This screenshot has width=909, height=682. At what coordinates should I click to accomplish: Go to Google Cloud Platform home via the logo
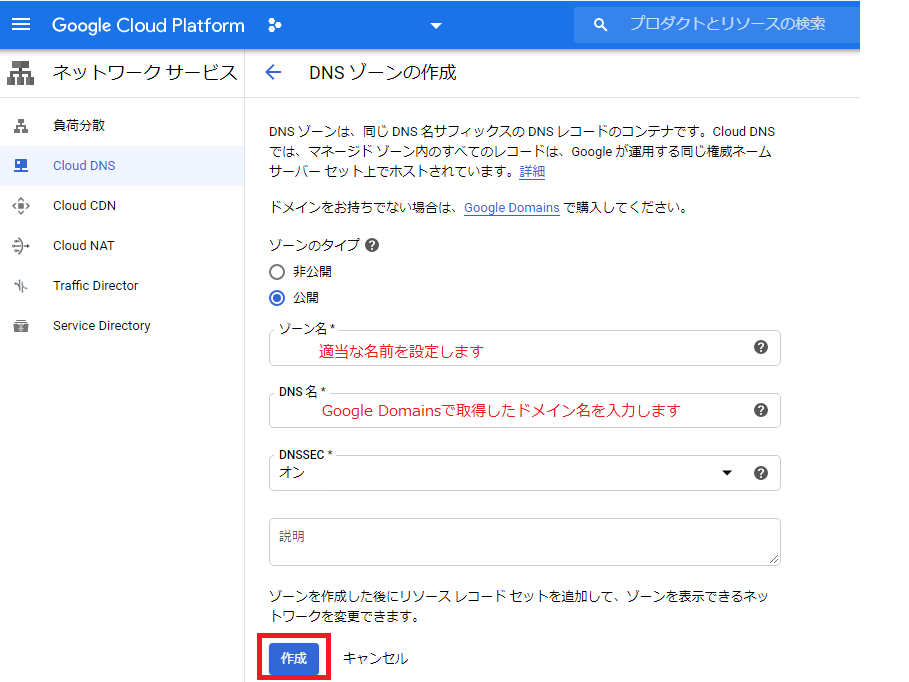pyautogui.click(x=148, y=25)
